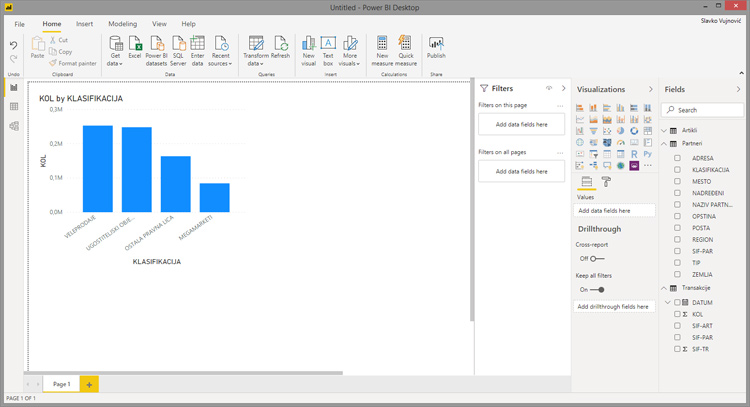750x407 pixels.
Task: Open the Modeling ribbon tab
Action: pyautogui.click(x=122, y=23)
